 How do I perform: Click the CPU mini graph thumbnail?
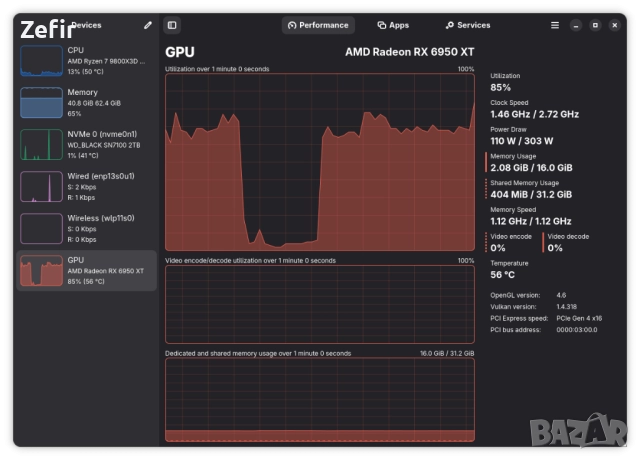(x=41, y=61)
